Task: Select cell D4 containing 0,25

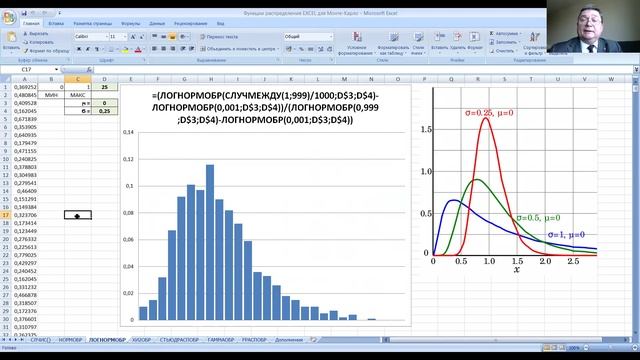Action: click(104, 111)
